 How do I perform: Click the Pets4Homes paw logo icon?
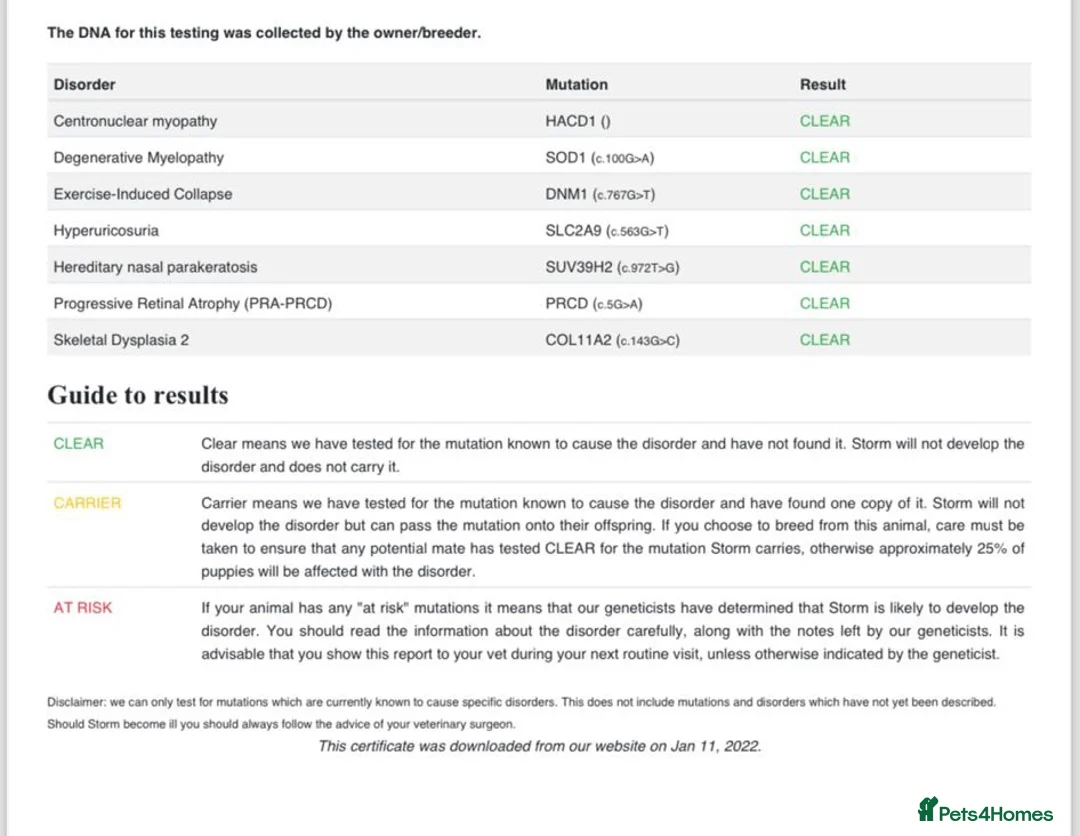(927, 809)
